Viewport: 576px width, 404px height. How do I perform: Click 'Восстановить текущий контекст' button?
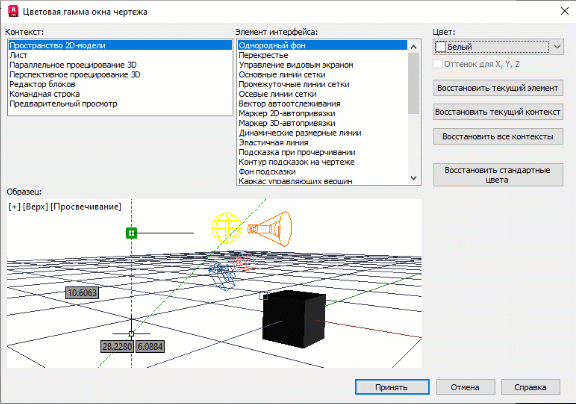tap(498, 112)
